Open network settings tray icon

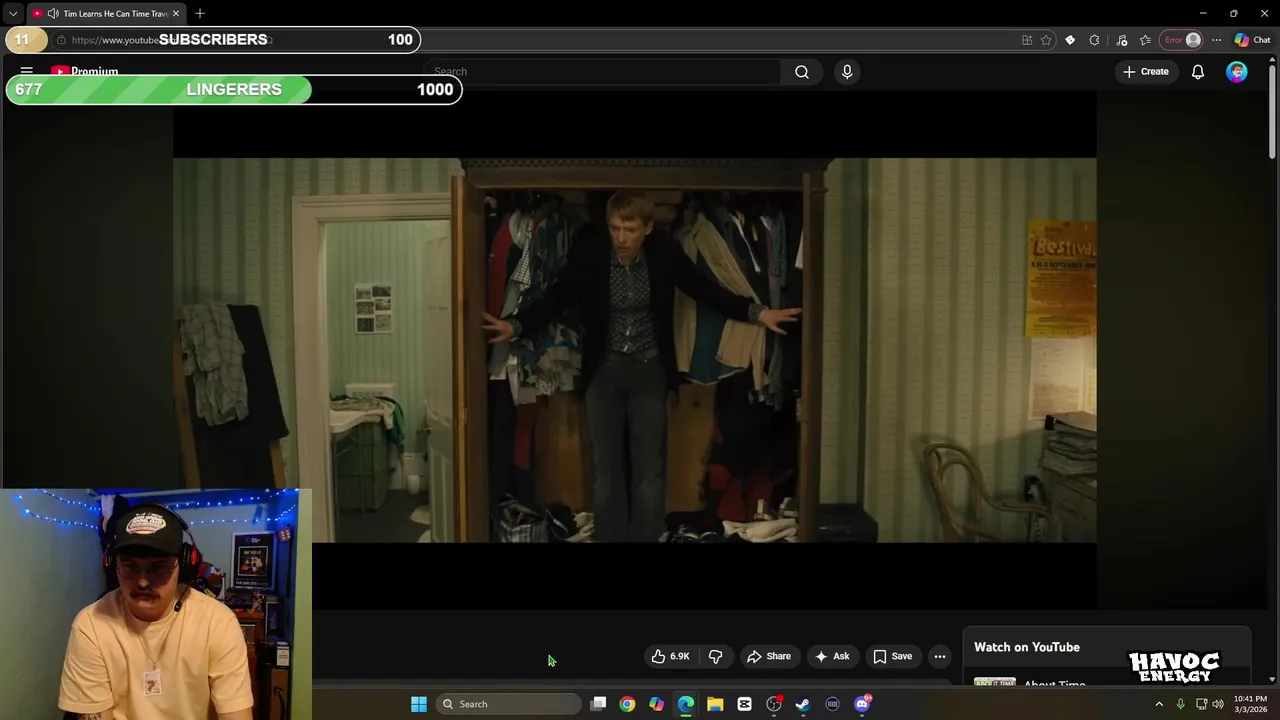[x=1201, y=704]
